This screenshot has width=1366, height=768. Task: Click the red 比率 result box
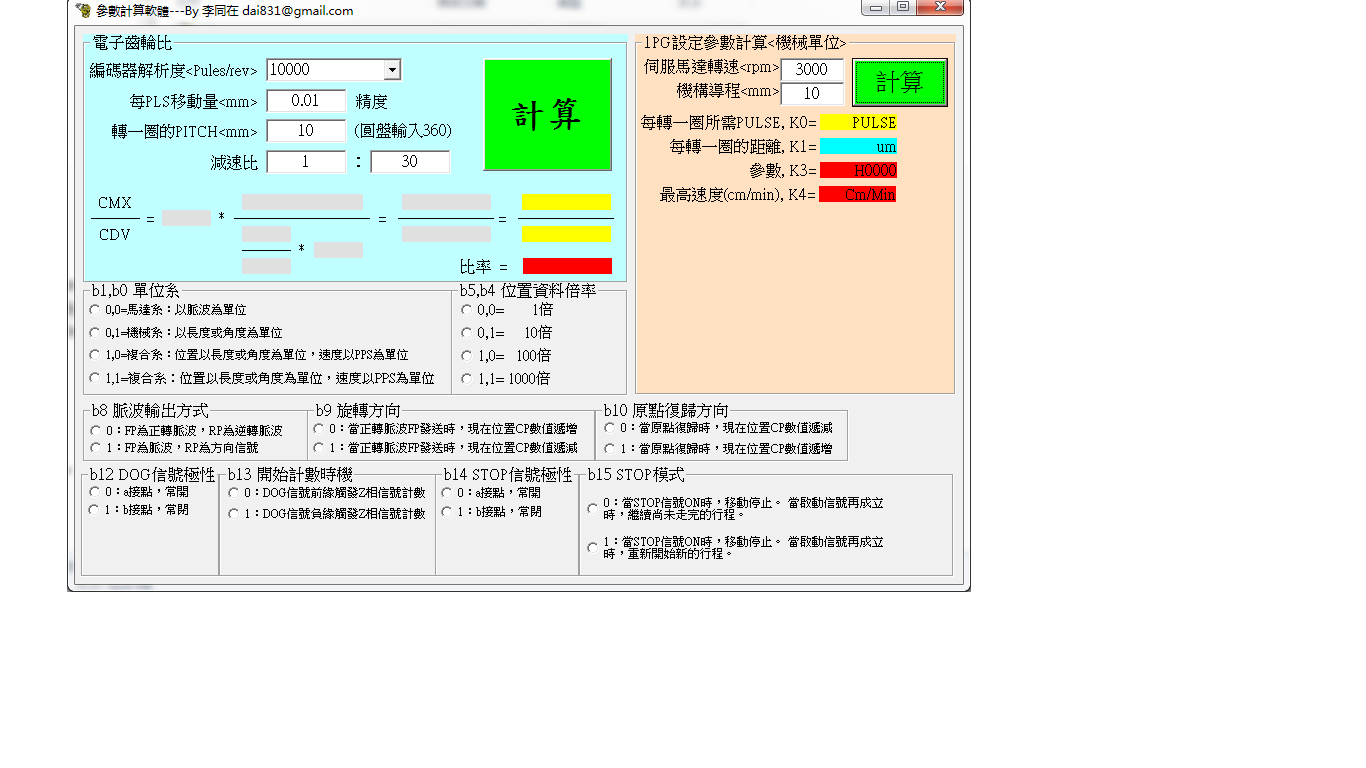(566, 266)
